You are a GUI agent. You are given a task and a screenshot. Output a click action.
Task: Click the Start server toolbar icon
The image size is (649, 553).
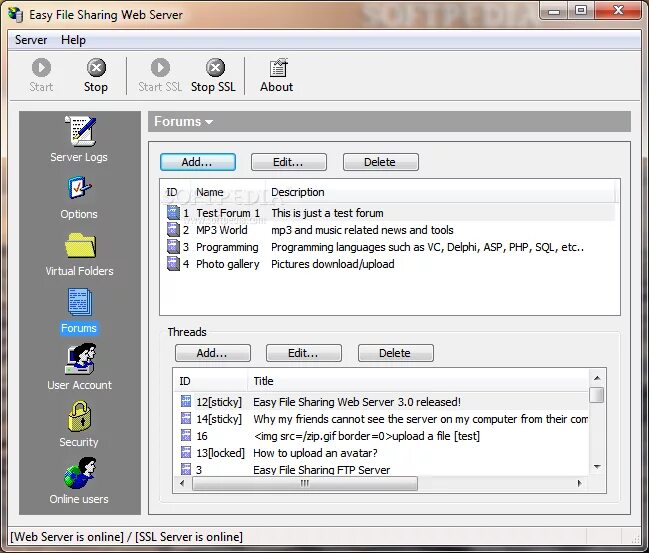(x=41, y=67)
